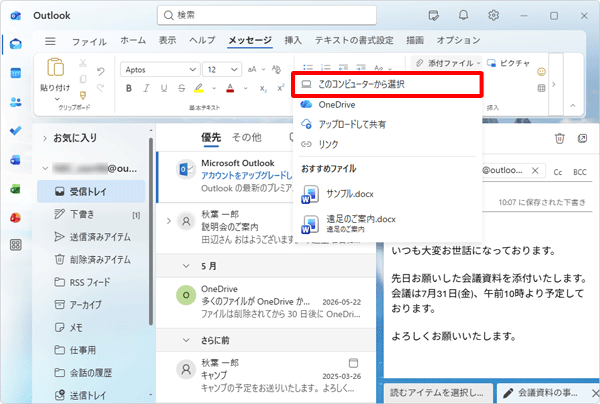The width and height of the screenshot is (600, 404).
Task: Open the OneDrive email message
Action: 267,301
